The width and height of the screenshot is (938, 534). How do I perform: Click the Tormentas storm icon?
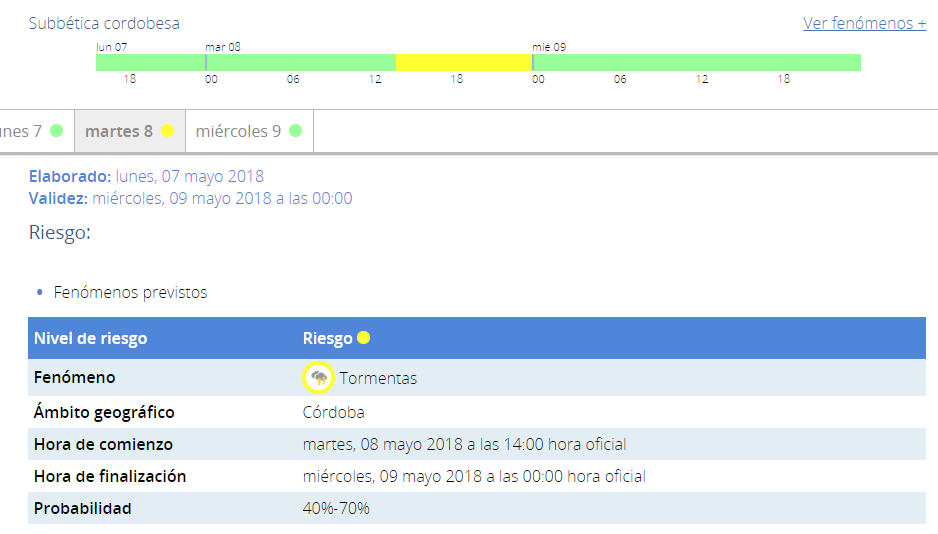click(318, 378)
